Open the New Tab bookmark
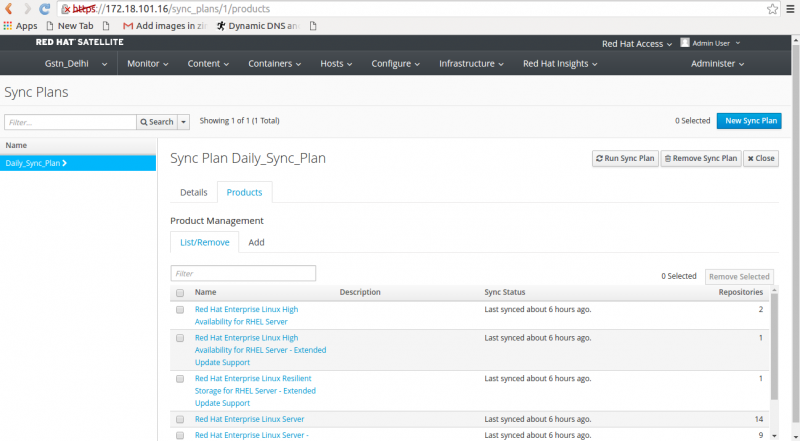Image resolution: width=800 pixels, height=441 pixels. pos(70,26)
